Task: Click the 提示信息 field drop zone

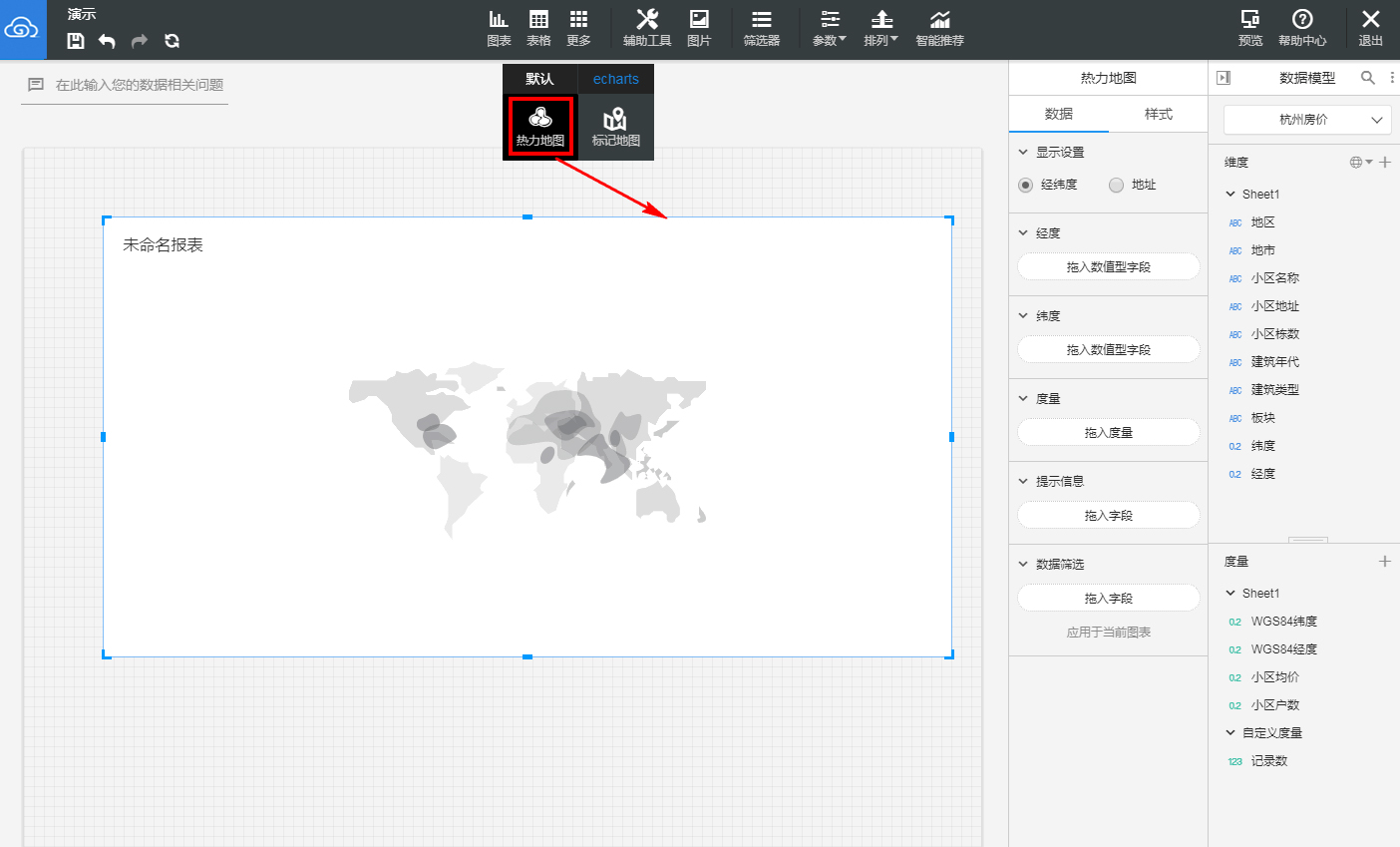Action: coord(1109,516)
